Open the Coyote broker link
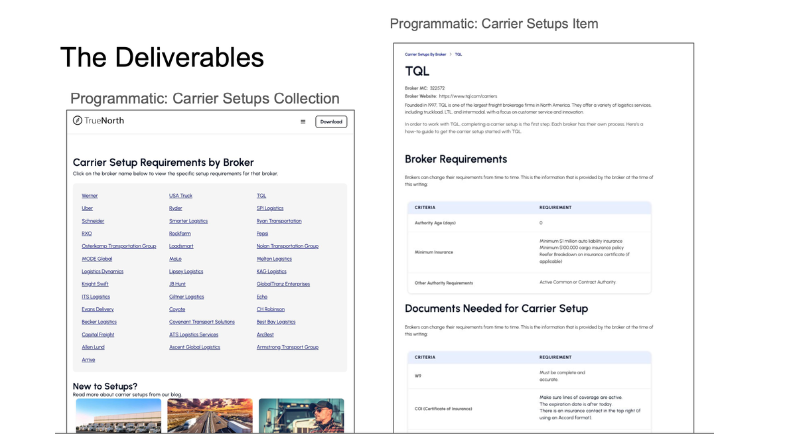797x434 pixels. pos(177,309)
